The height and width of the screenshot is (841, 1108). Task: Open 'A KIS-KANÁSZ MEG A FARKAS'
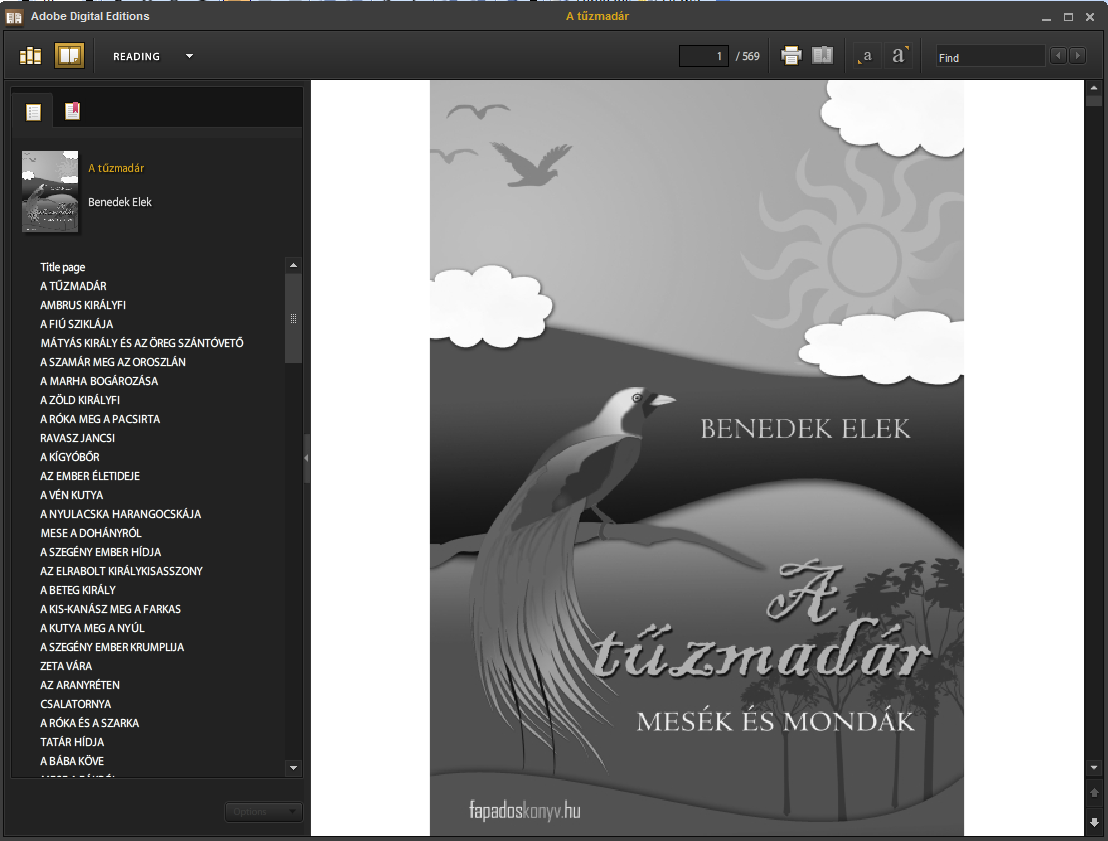[110, 609]
